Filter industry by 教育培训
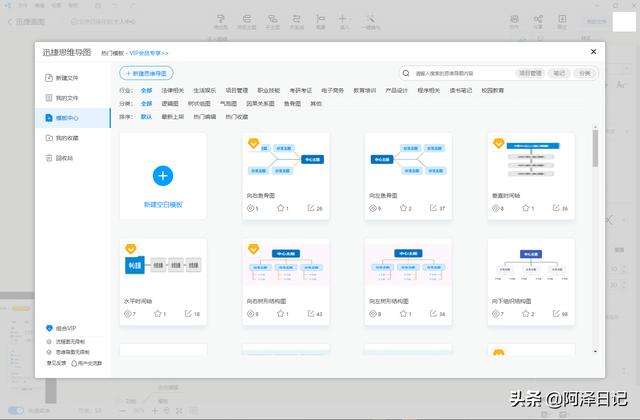640x420 pixels. point(364,91)
